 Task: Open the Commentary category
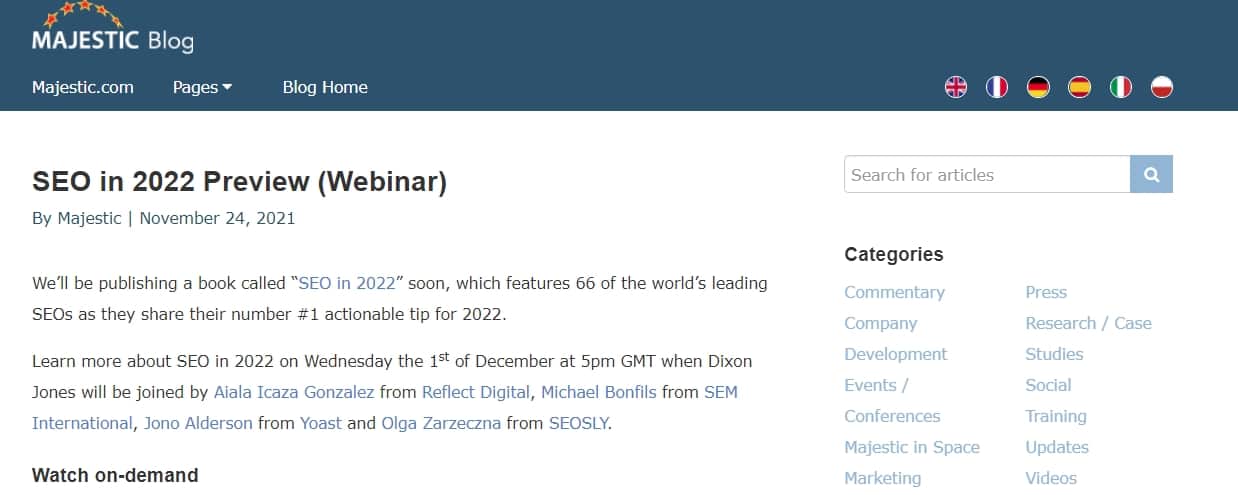pos(894,292)
